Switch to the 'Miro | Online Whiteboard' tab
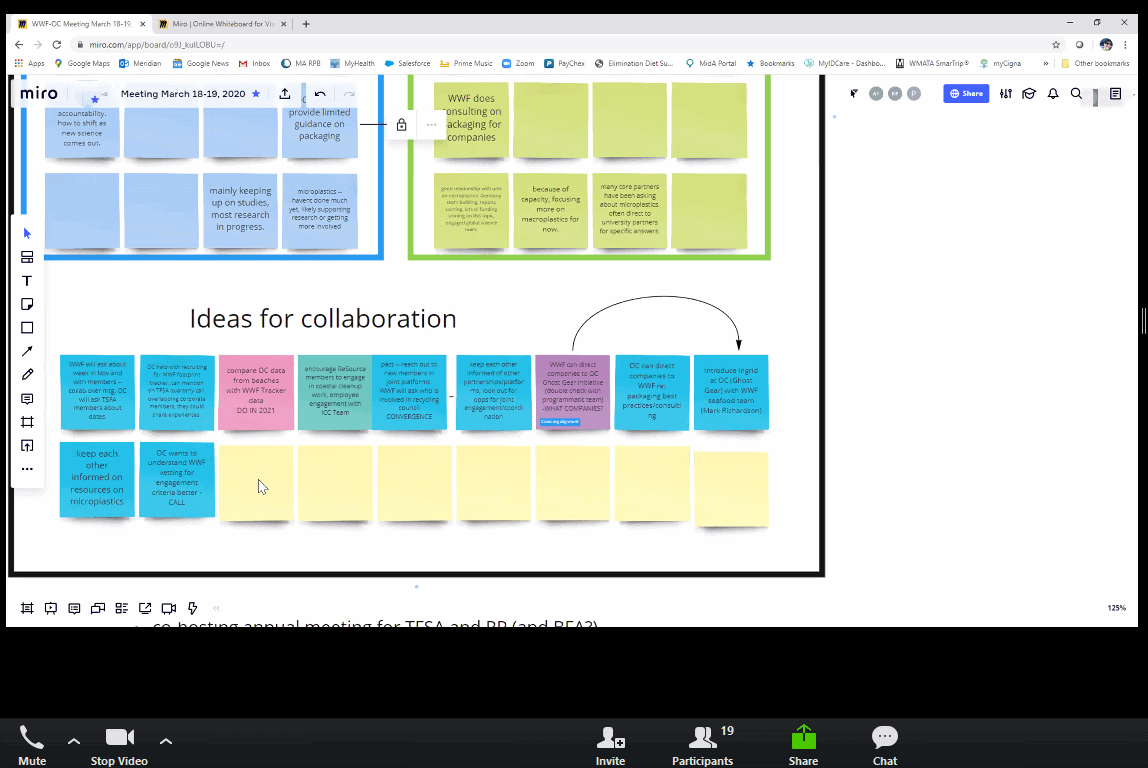The image size is (1148, 768). coord(223,24)
